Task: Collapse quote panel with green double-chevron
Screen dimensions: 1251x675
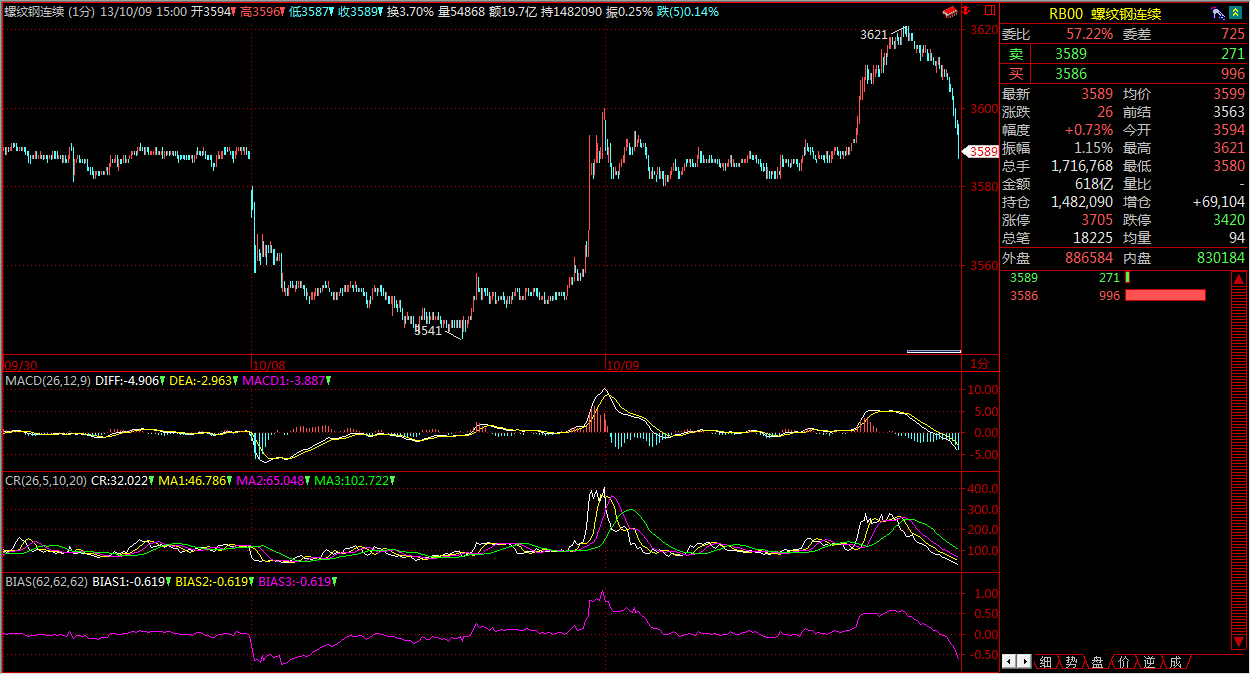Action: (1236, 14)
